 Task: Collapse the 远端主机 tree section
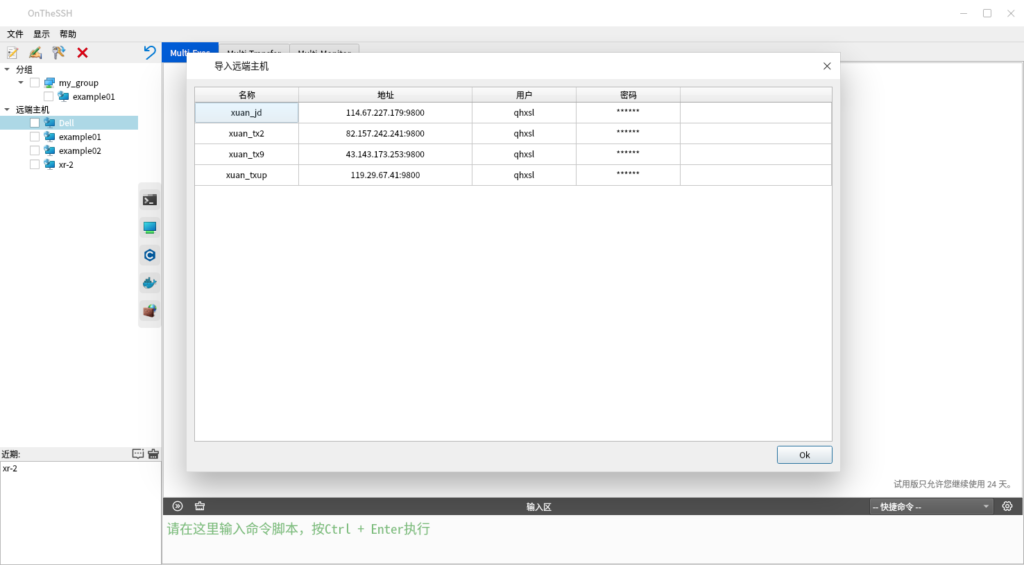7,109
